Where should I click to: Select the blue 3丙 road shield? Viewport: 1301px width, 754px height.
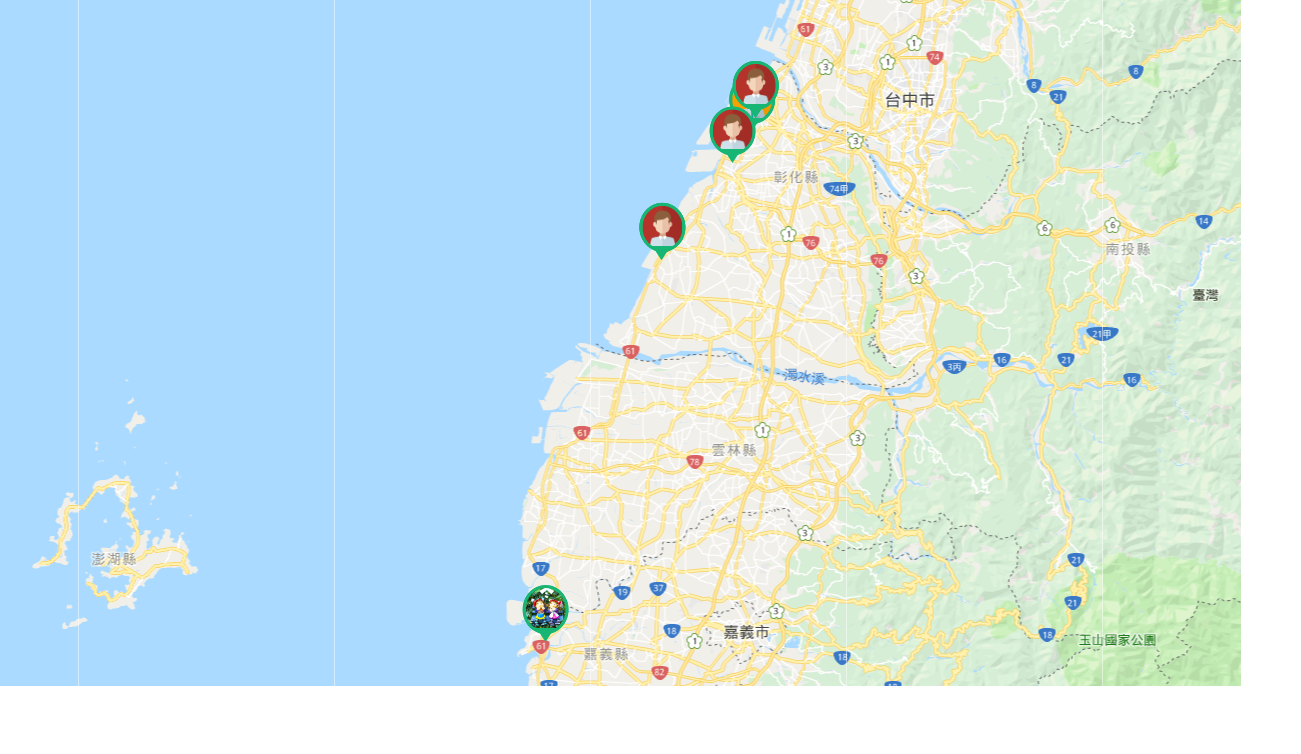[x=955, y=367]
